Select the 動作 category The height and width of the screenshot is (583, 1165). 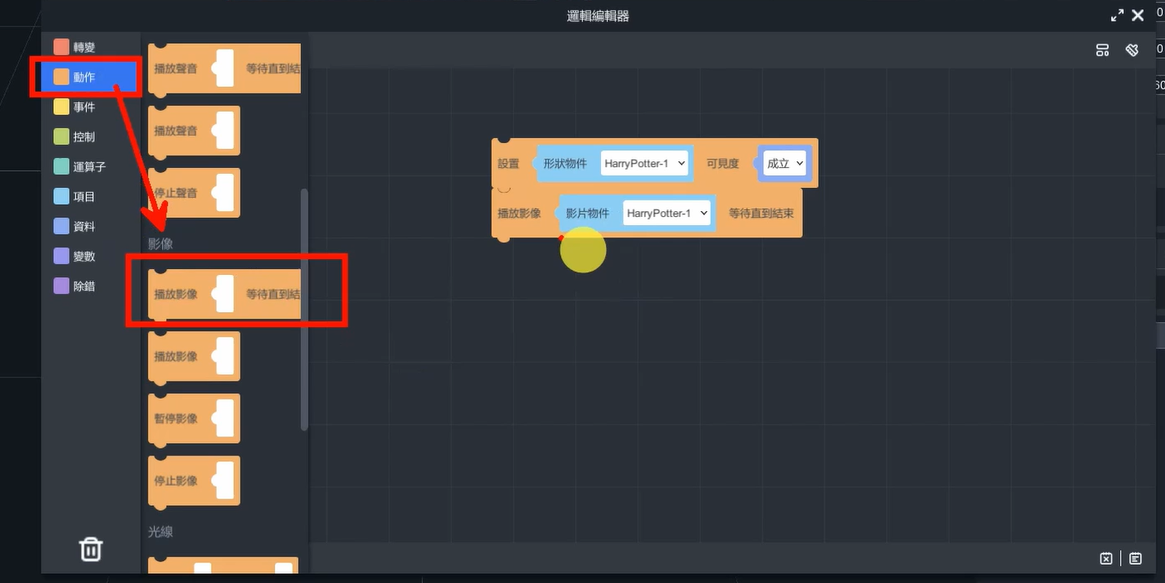pyautogui.click(x=84, y=77)
